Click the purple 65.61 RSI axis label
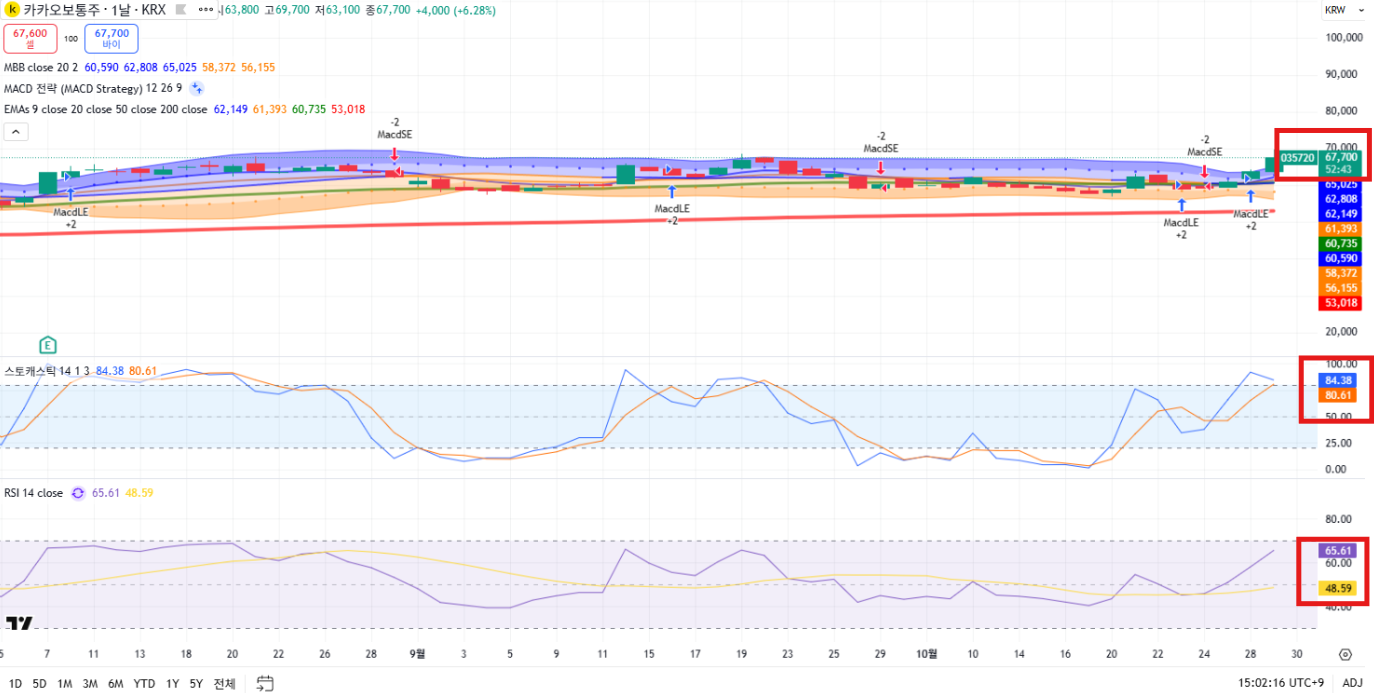The width and height of the screenshot is (1374, 693). pyautogui.click(x=1338, y=551)
